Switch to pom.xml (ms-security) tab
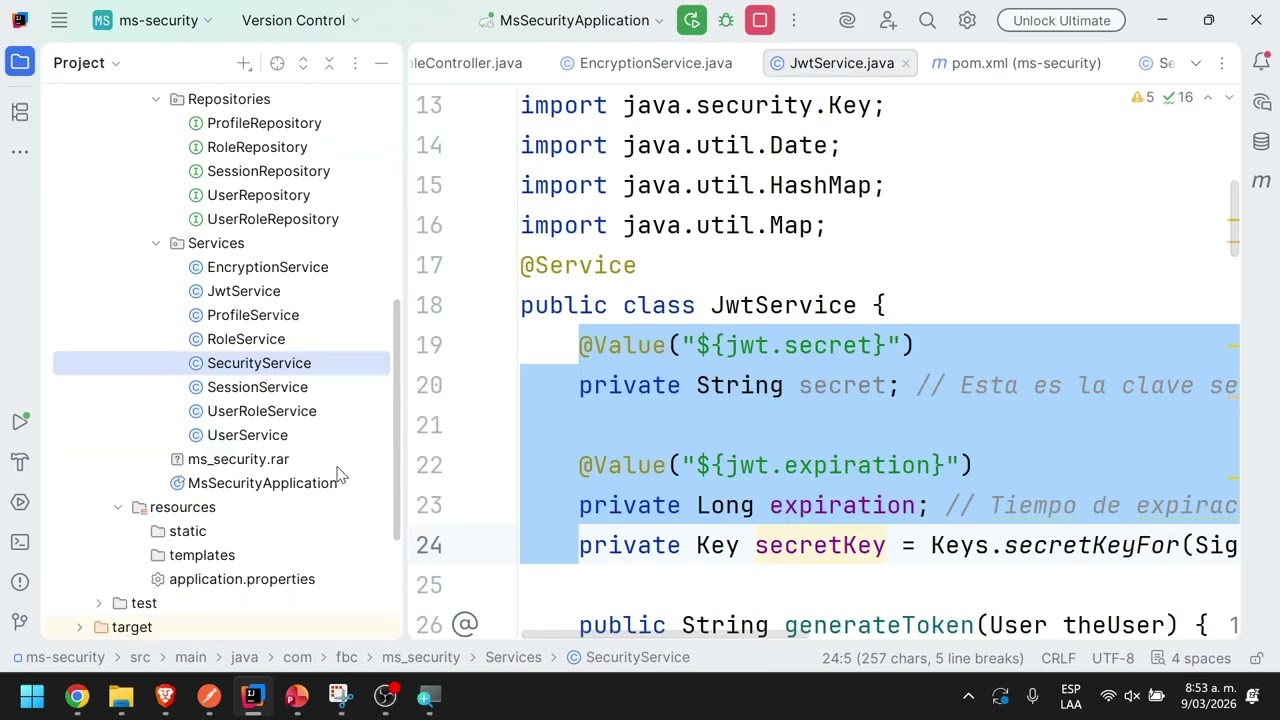1280x720 pixels. [x=1016, y=63]
